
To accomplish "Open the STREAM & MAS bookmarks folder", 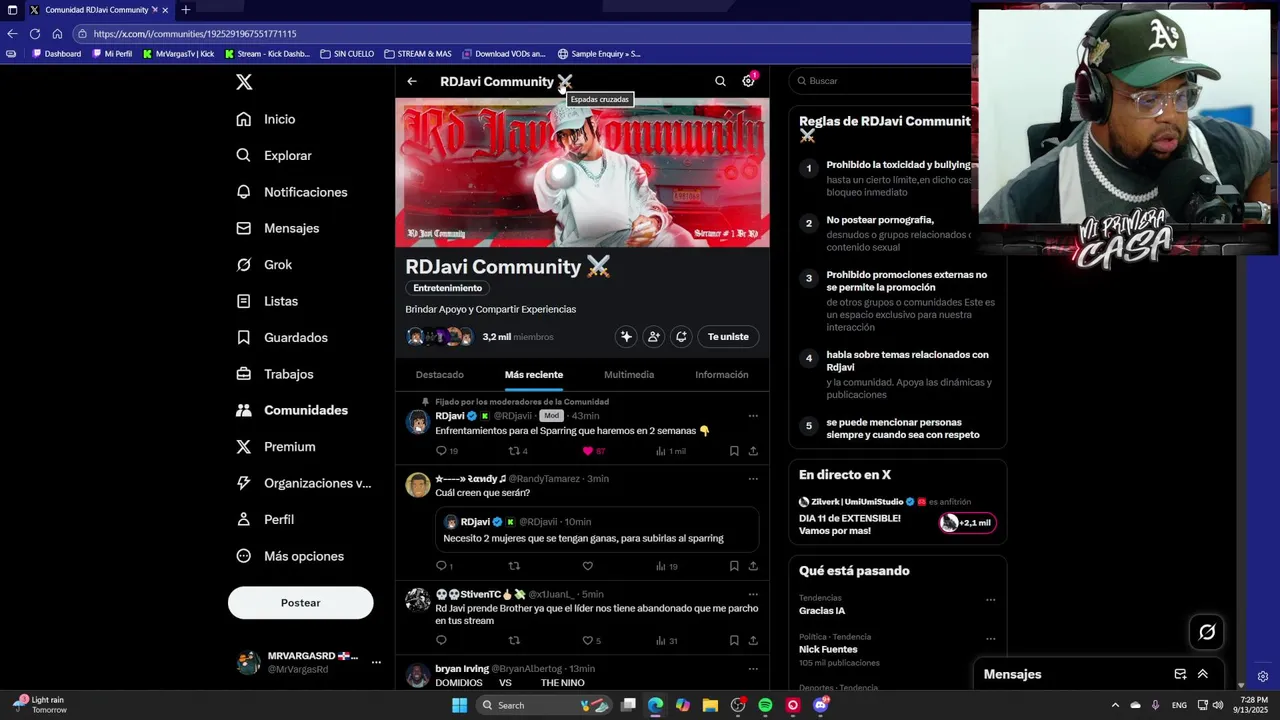I will click(417, 54).
